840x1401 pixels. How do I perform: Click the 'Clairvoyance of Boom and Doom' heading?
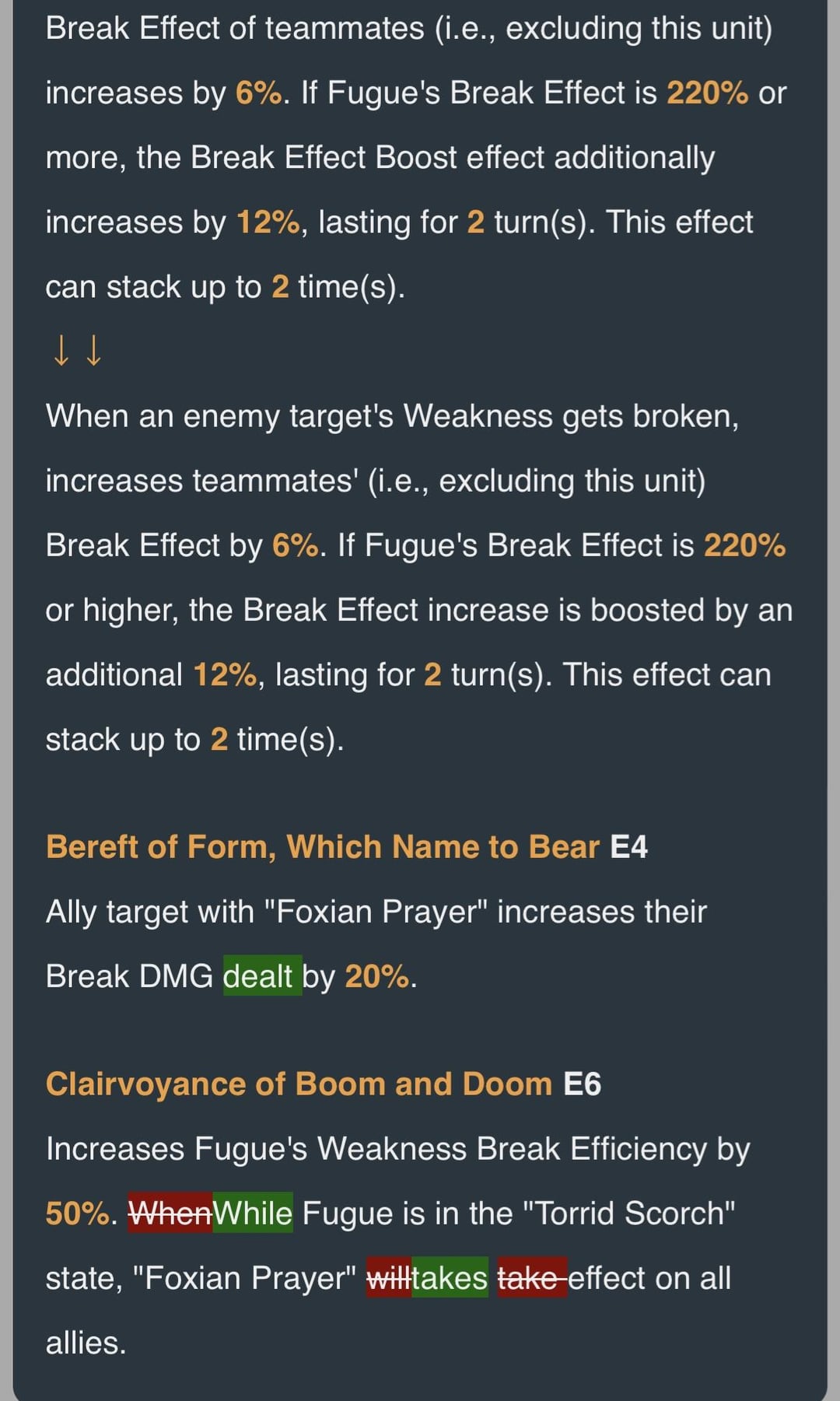point(299,1084)
